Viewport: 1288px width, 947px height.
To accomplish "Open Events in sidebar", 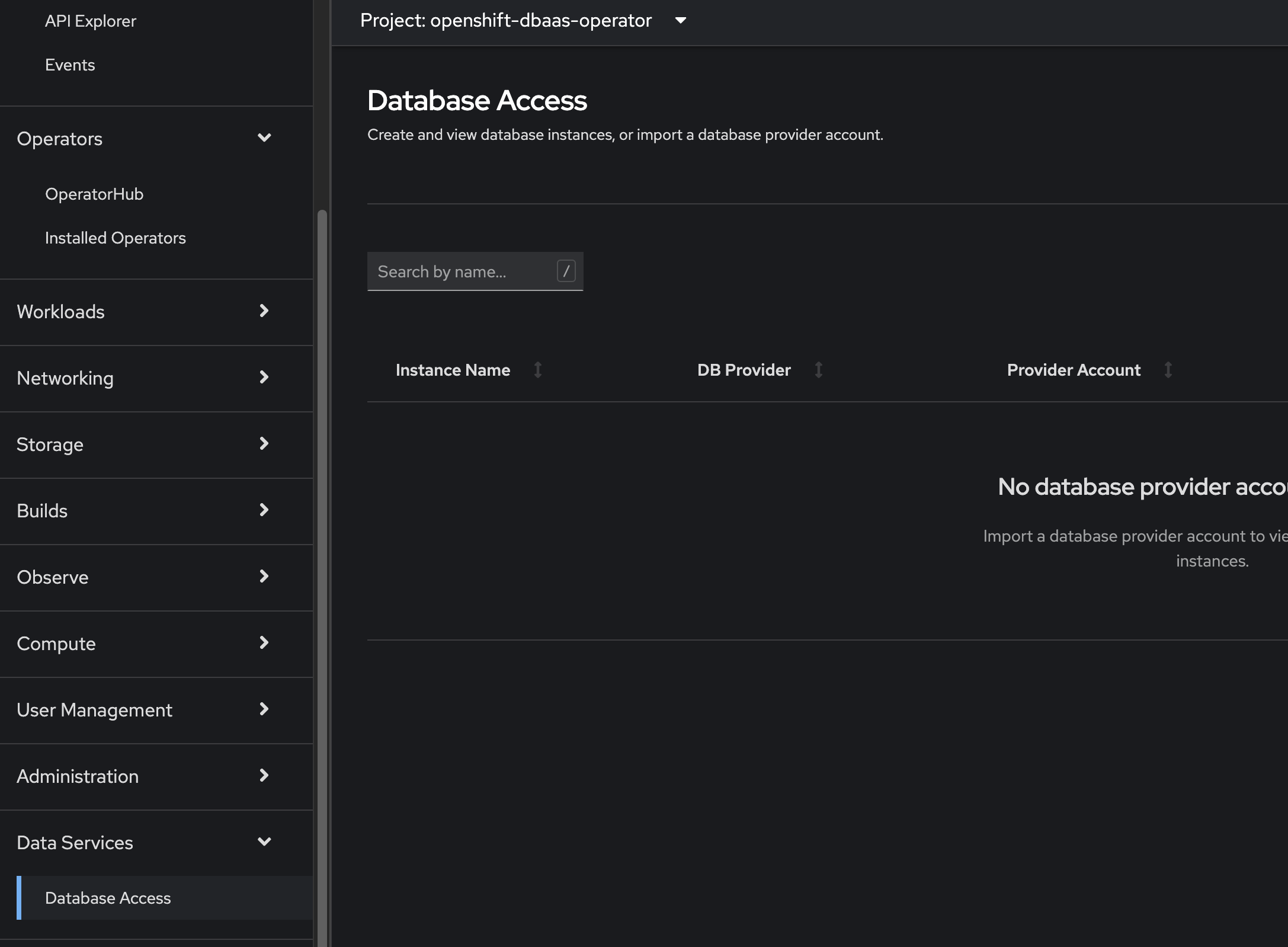I will pos(70,65).
